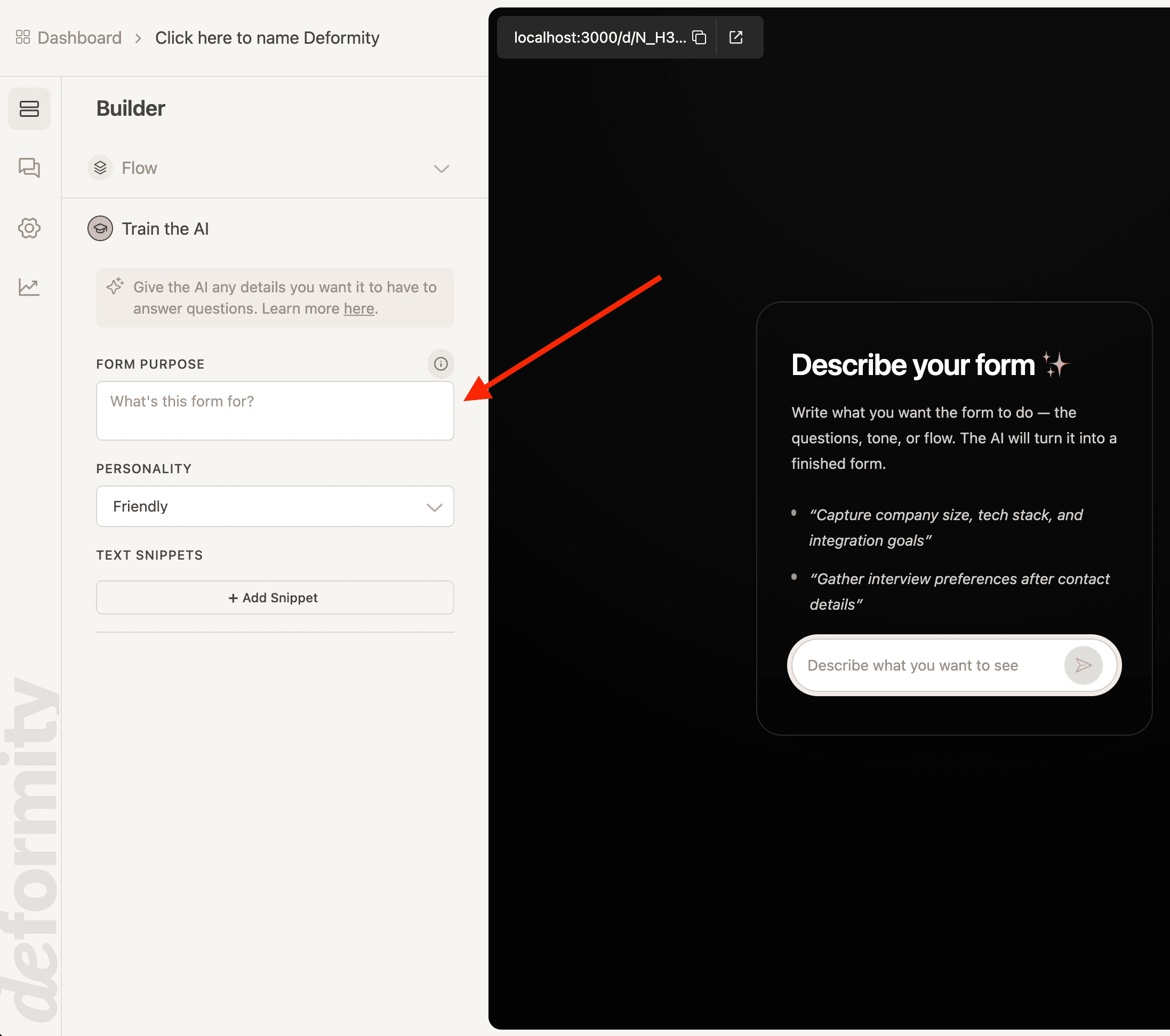Open form in new tab icon
1170x1036 pixels.
click(x=736, y=38)
